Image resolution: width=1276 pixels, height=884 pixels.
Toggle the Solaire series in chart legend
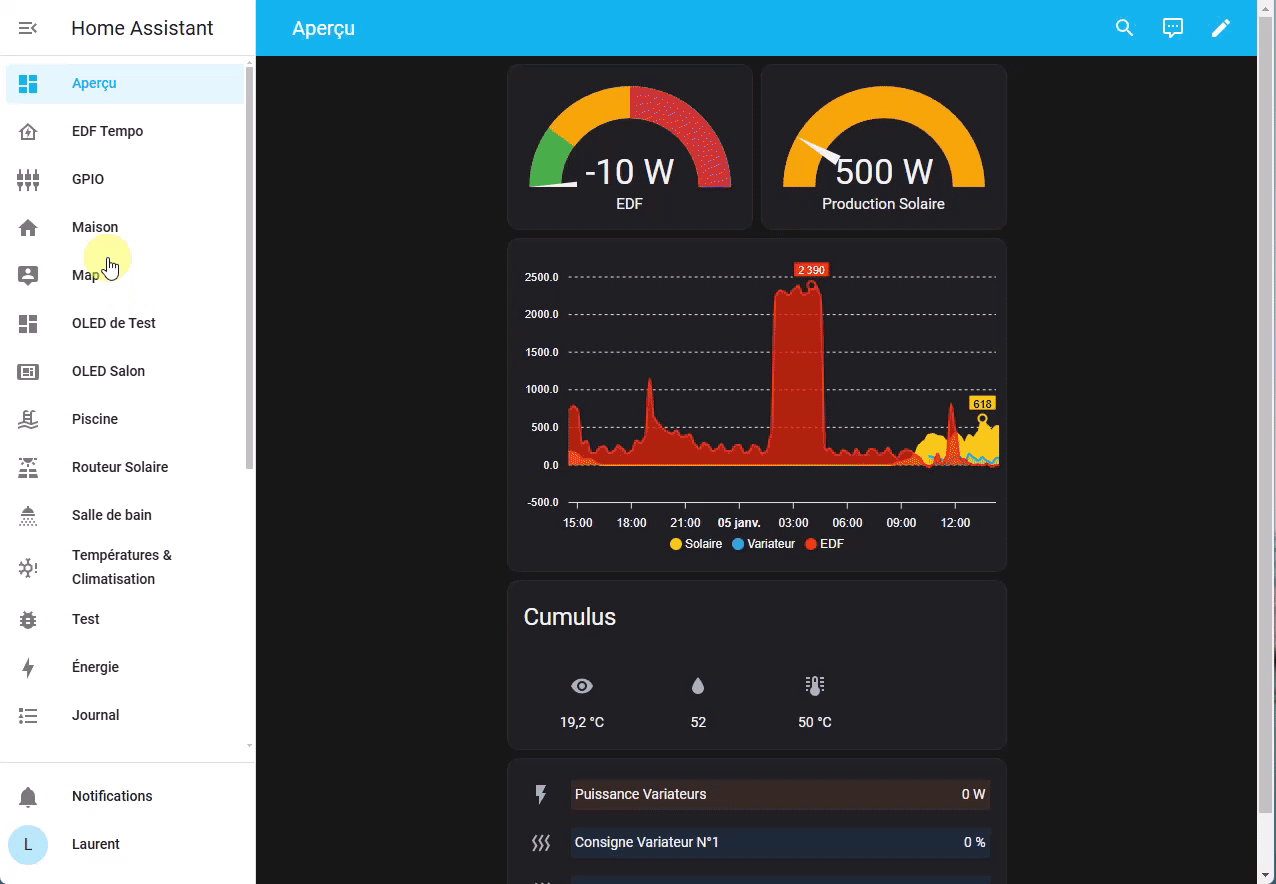coord(696,544)
